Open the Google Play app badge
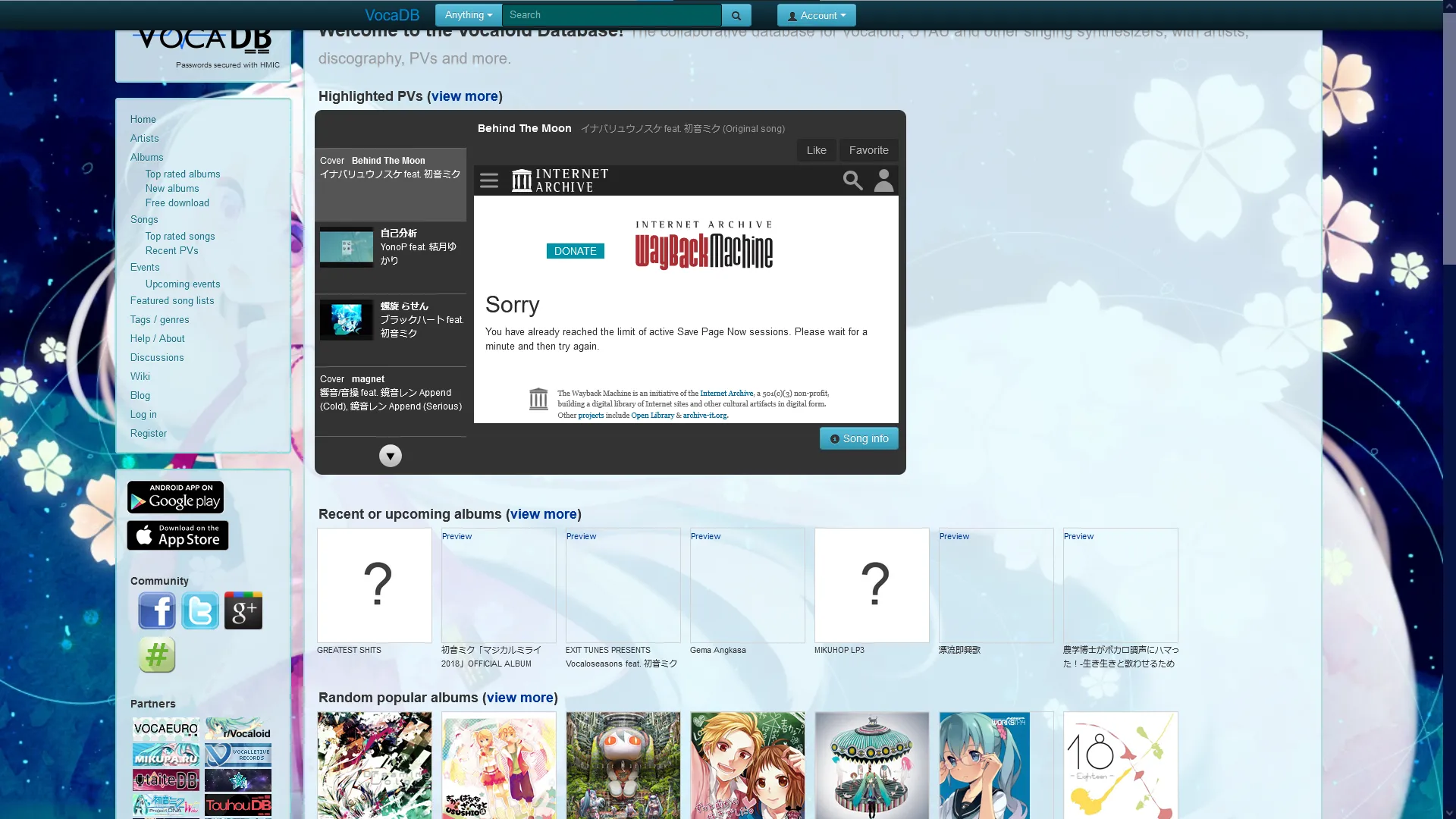 (175, 497)
